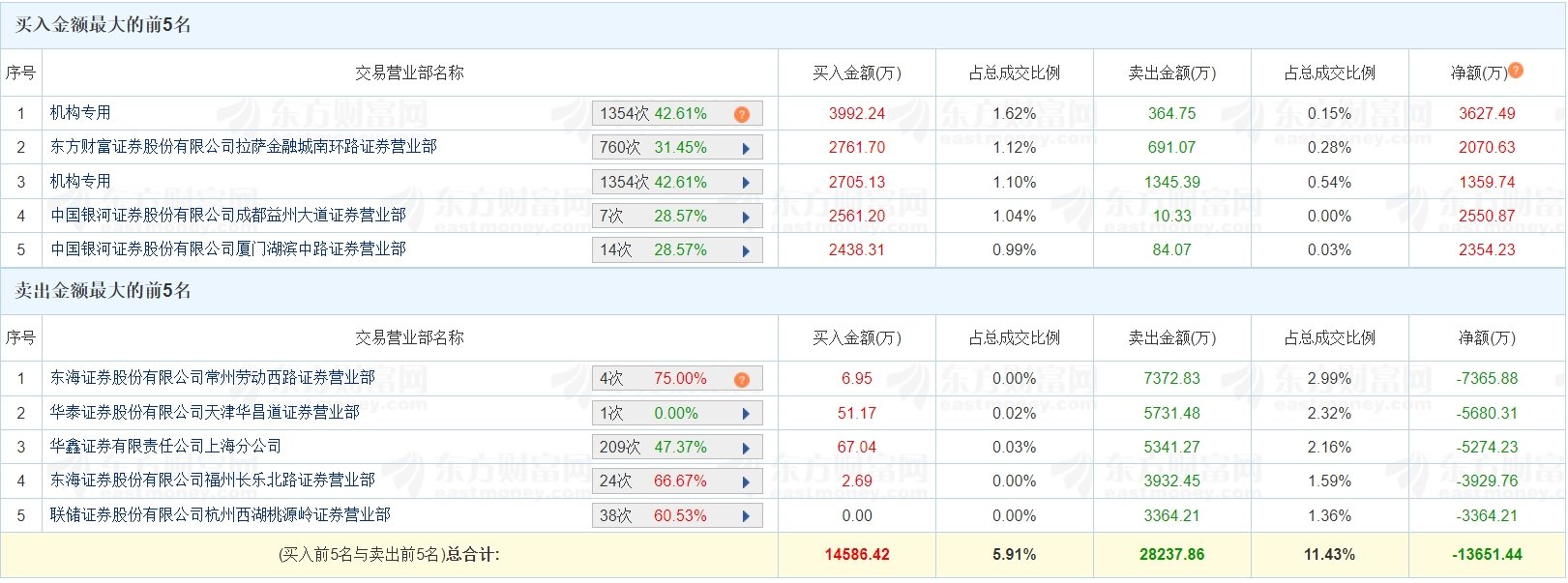Expand the arrow in the 中国银河厦门湖滨中路 row
Screen dimensions: 1568x583
[746, 250]
